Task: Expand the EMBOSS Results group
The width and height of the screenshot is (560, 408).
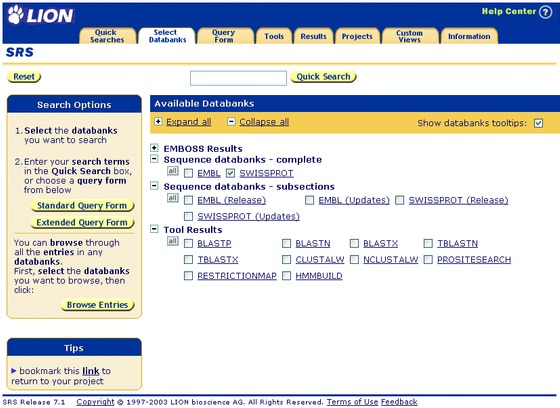Action: coord(154,148)
